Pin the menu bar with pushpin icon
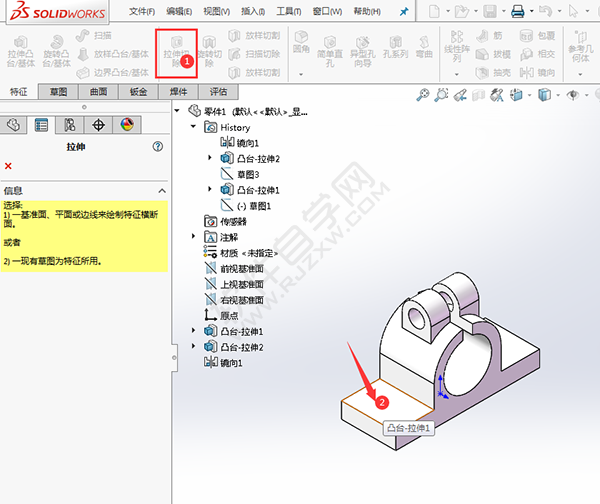 (x=404, y=12)
